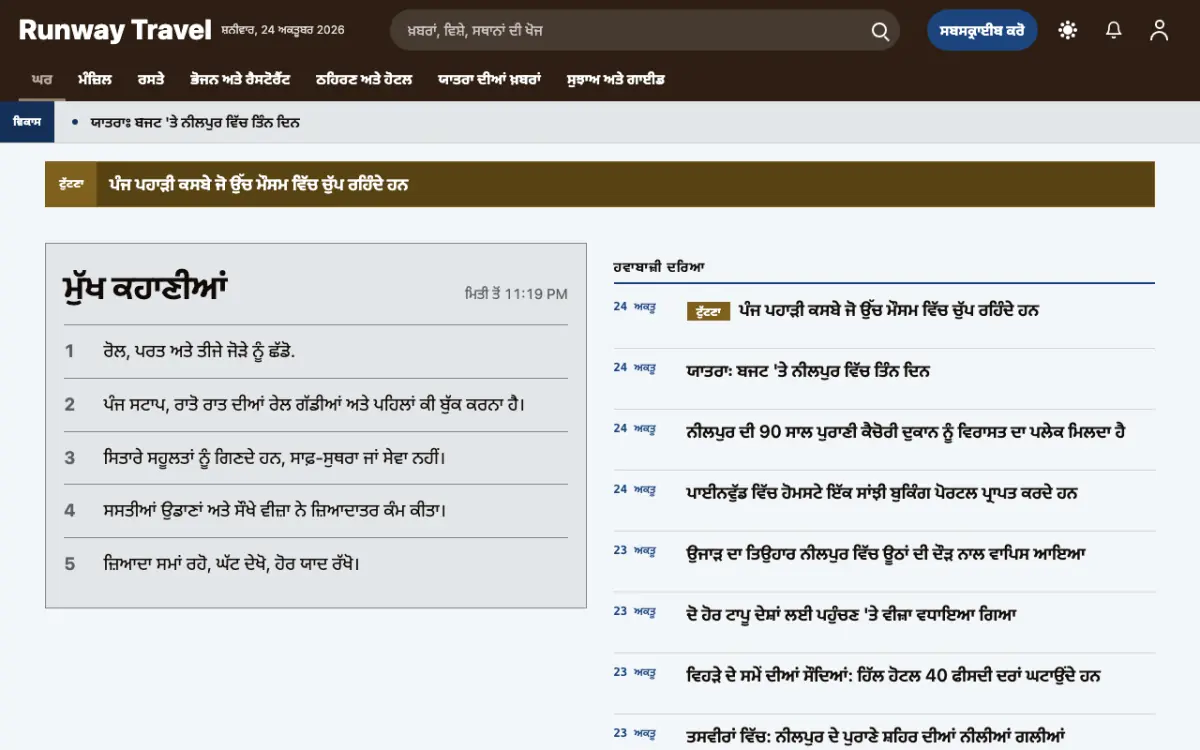
Task: Open the user account profile icon
Action: (1159, 30)
